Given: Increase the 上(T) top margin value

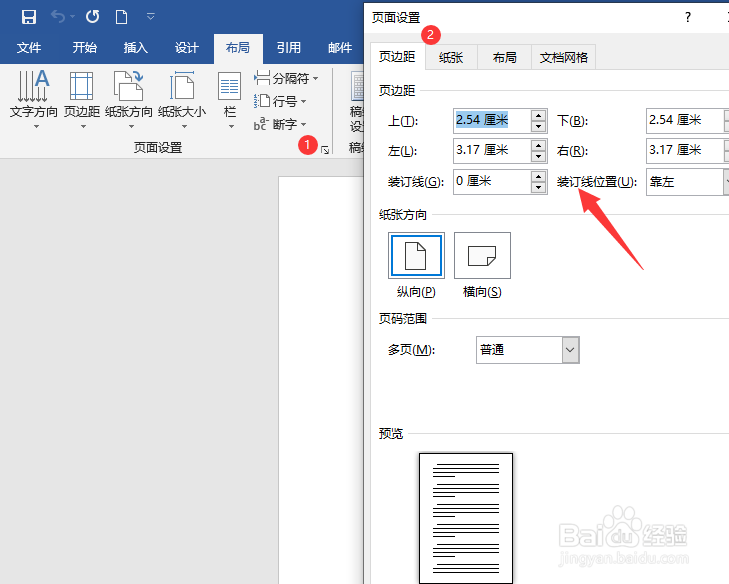Looking at the screenshot, I should 538,115.
